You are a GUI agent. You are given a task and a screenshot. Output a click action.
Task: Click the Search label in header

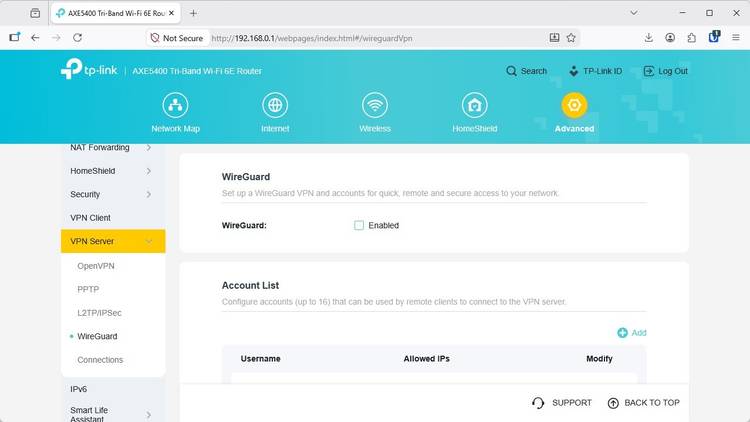tap(534, 71)
